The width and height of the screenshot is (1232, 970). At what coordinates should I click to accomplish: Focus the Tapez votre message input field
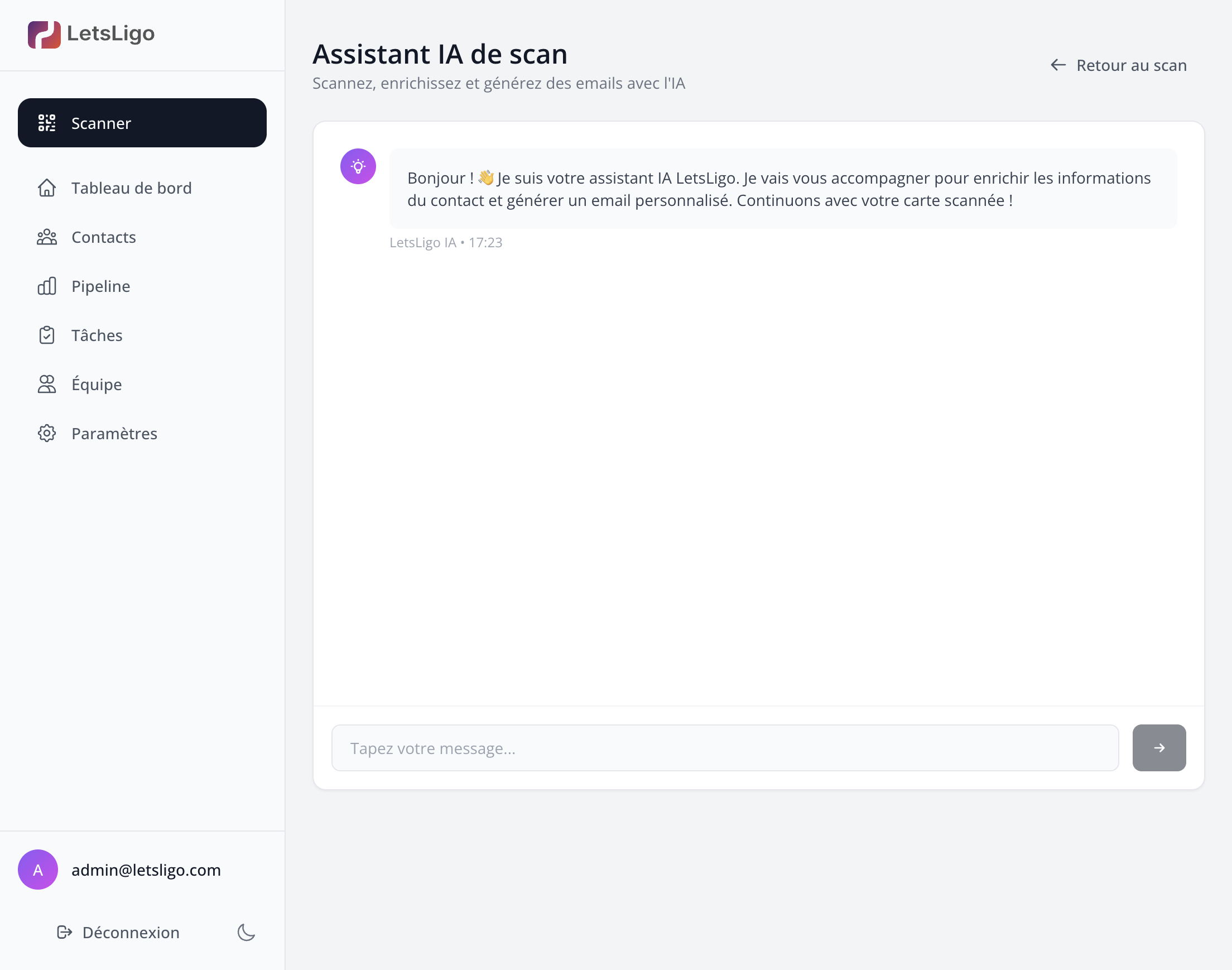(x=725, y=747)
